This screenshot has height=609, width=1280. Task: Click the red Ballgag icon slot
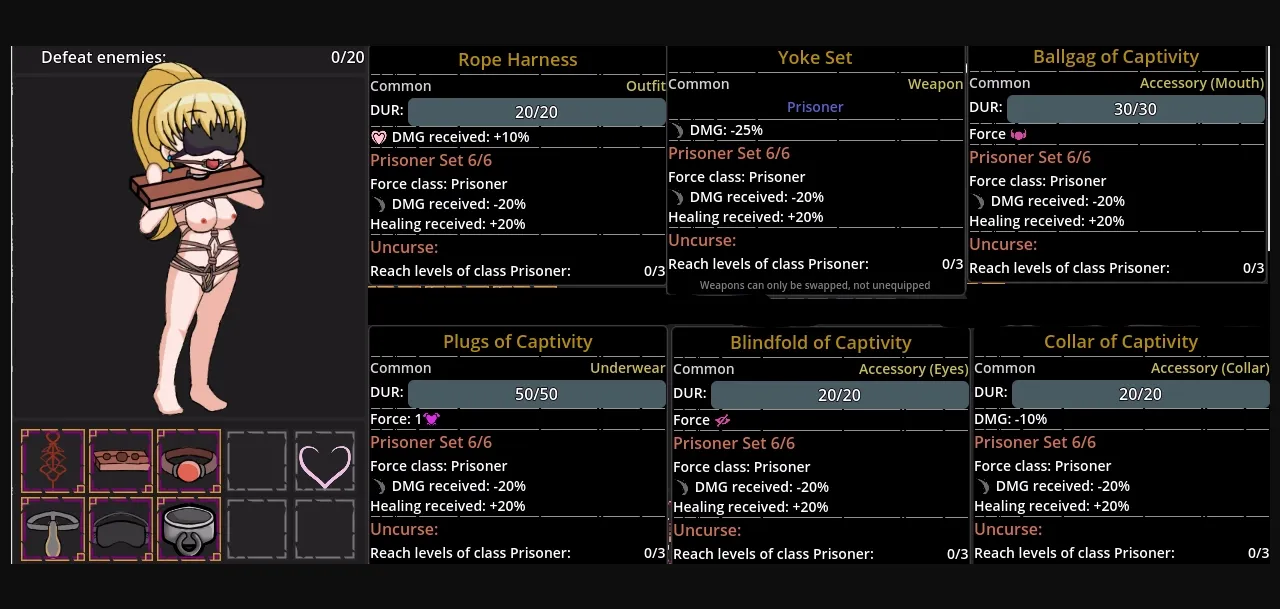point(188,461)
